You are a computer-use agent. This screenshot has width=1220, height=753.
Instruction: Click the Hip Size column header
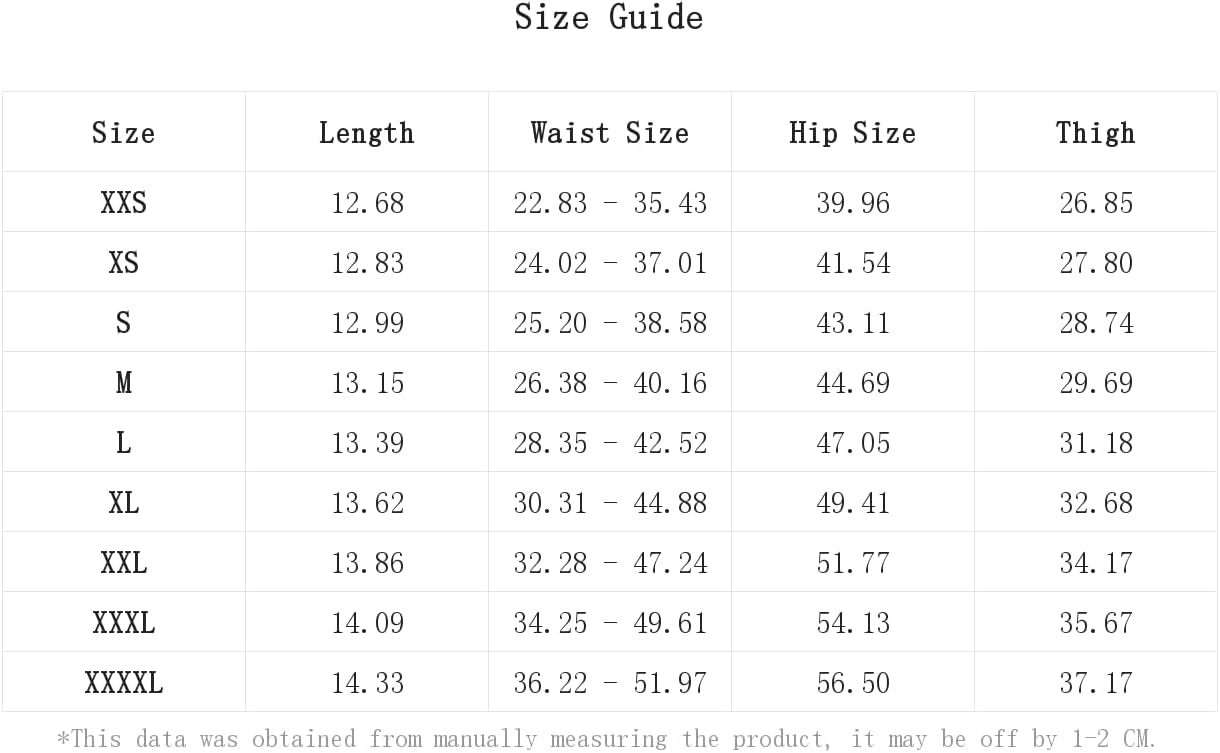852,133
